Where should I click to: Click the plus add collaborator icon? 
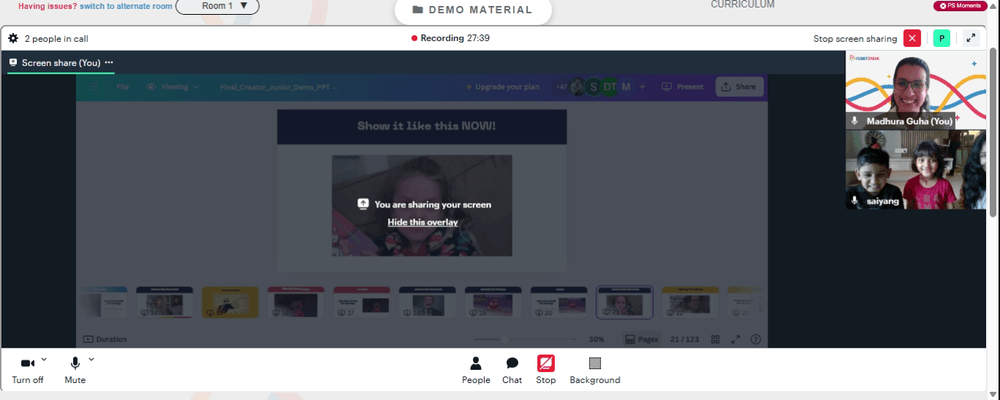click(642, 87)
